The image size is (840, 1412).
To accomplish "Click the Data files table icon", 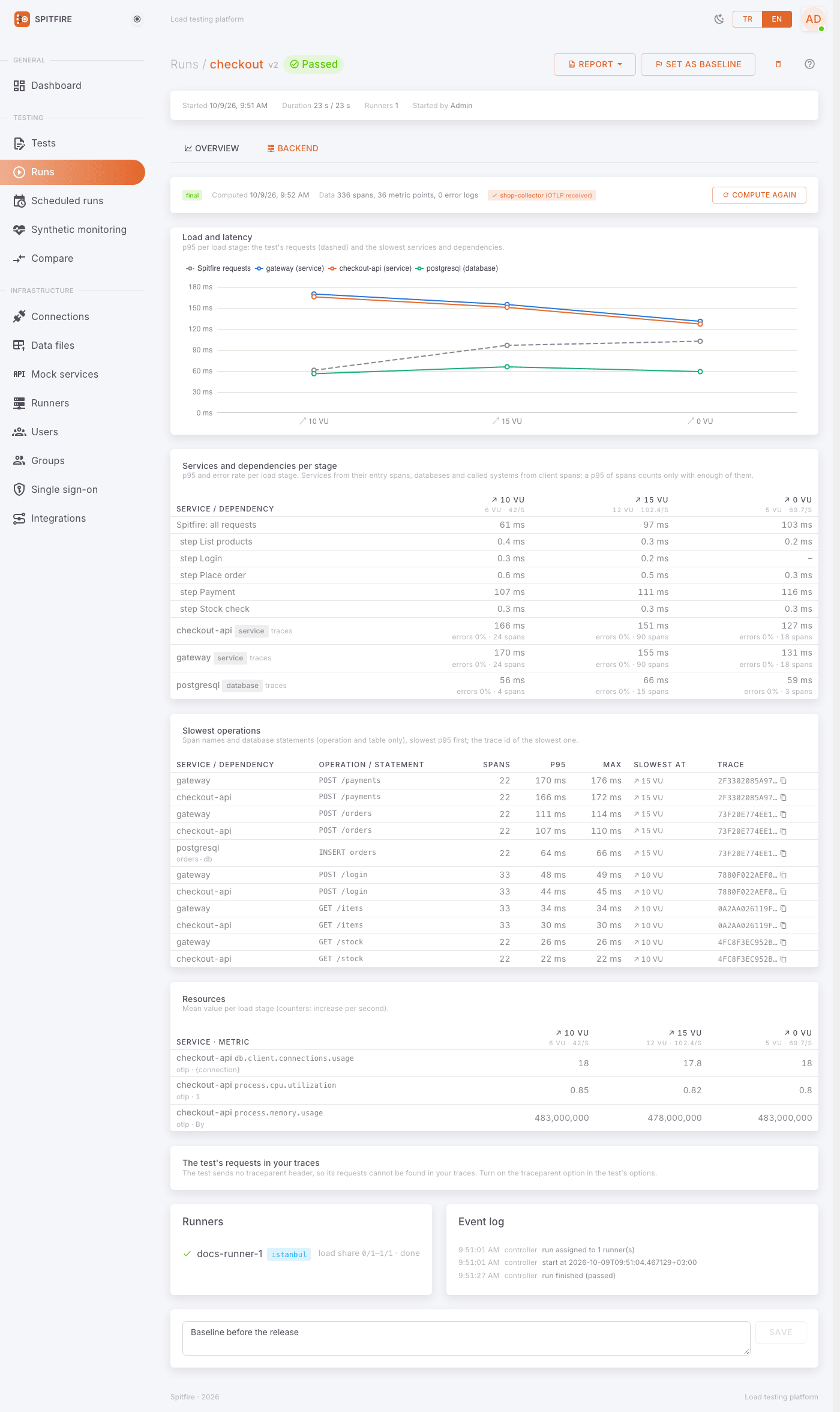I will (x=19, y=345).
